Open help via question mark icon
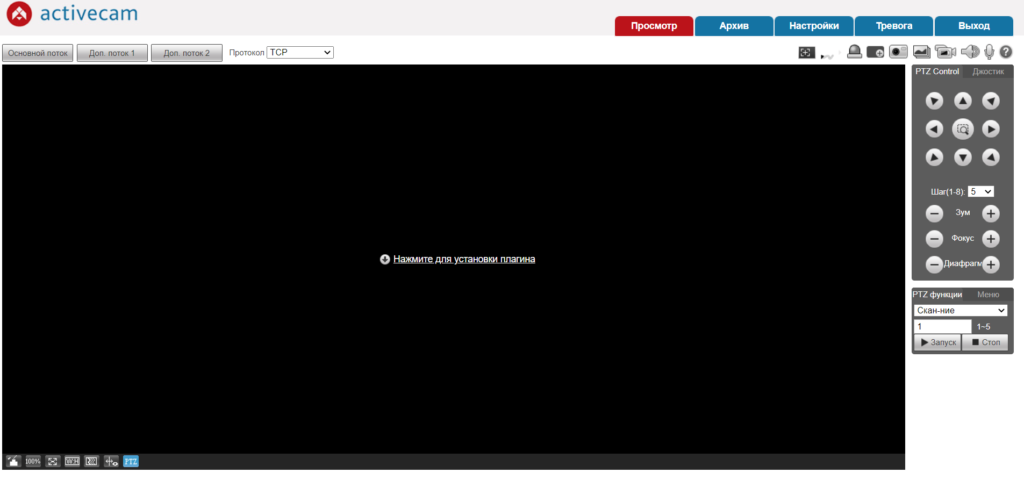Viewport: 1024px width, 480px height. [x=1006, y=52]
